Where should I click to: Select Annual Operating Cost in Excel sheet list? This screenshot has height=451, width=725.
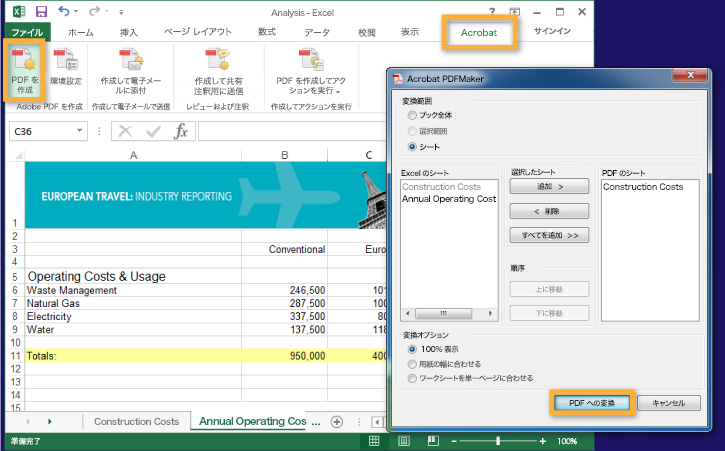tap(449, 198)
